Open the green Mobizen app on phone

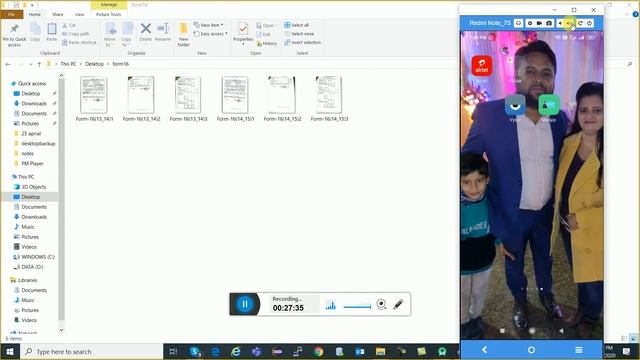549,106
